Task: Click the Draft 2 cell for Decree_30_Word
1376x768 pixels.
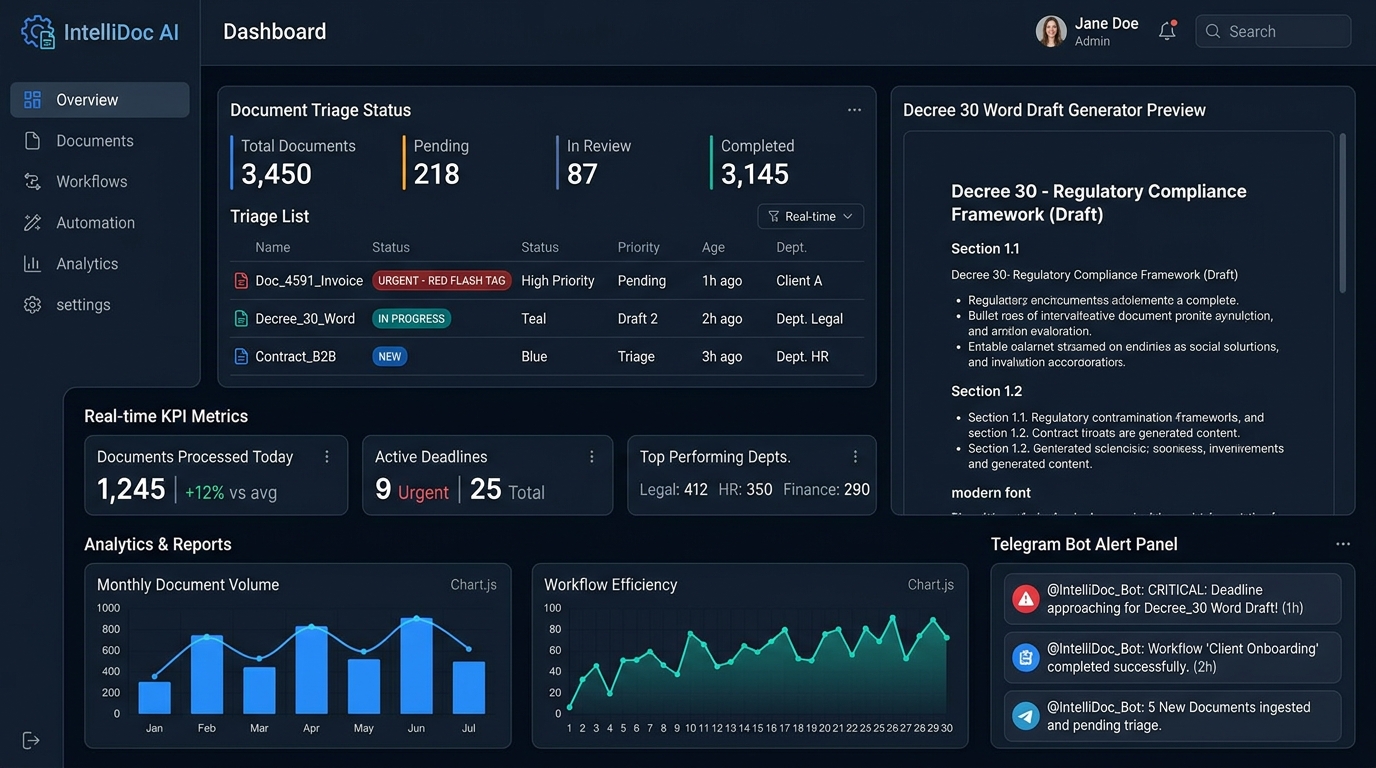Action: pos(638,319)
